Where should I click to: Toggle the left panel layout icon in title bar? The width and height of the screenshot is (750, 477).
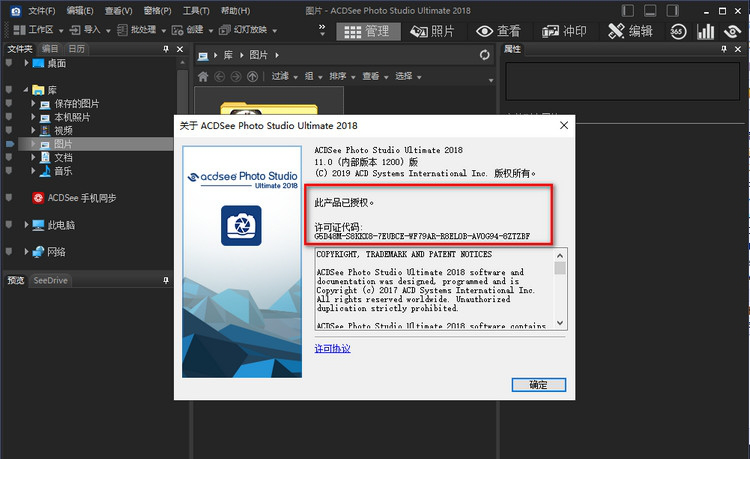[x=628, y=11]
